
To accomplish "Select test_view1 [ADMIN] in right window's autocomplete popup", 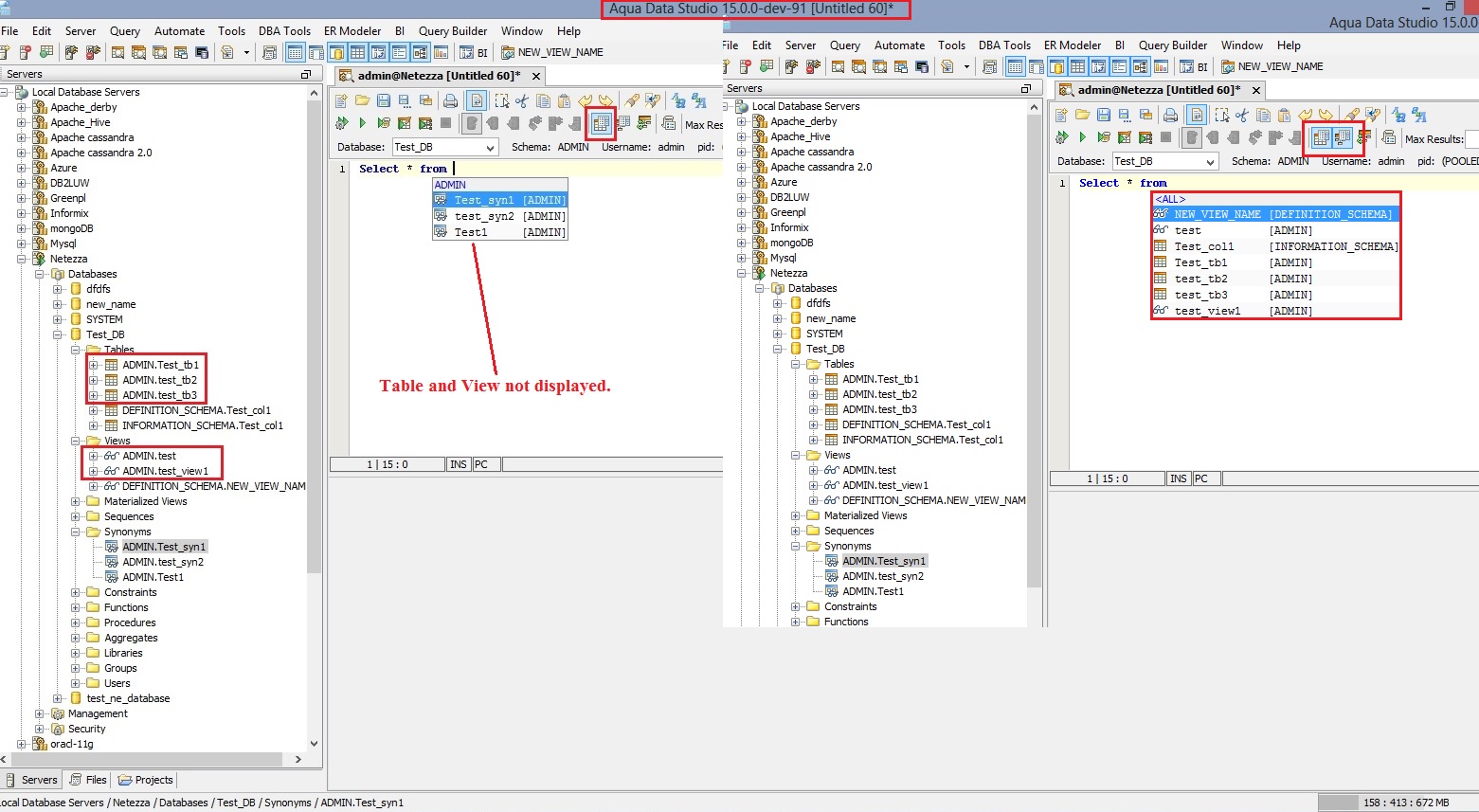I will pyautogui.click(x=1275, y=311).
